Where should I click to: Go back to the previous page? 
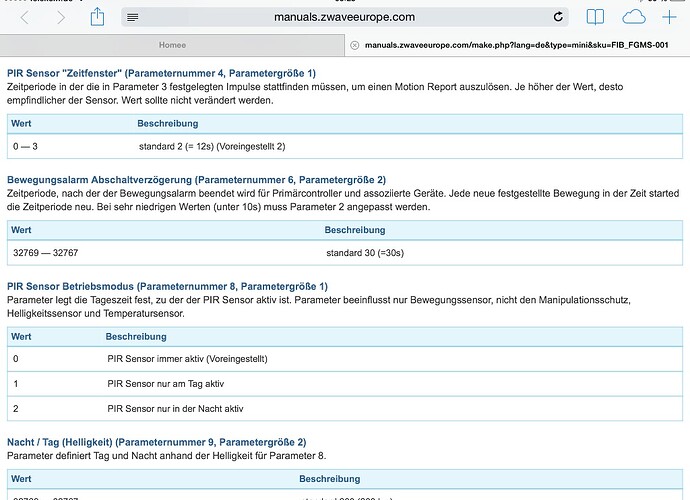coord(25,17)
